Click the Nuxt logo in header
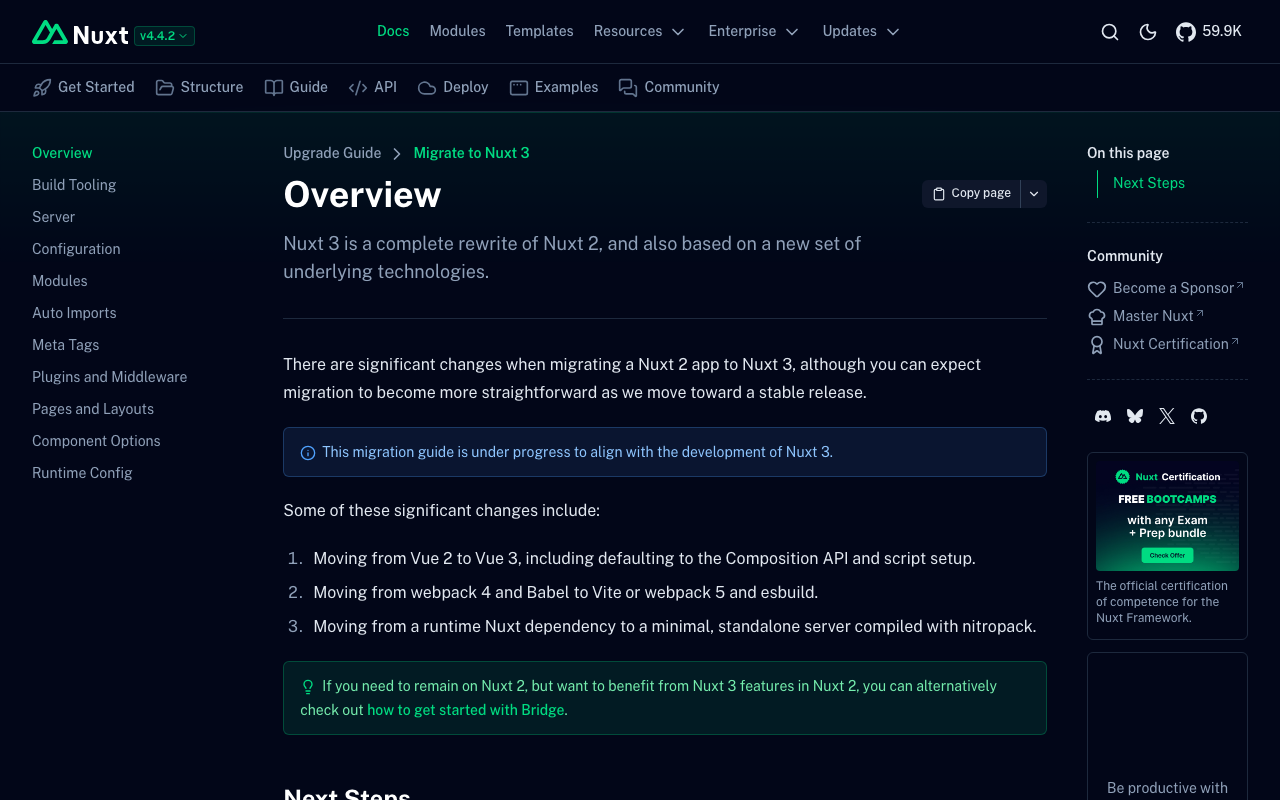Viewport: 1280px width, 800px height. point(80,34)
